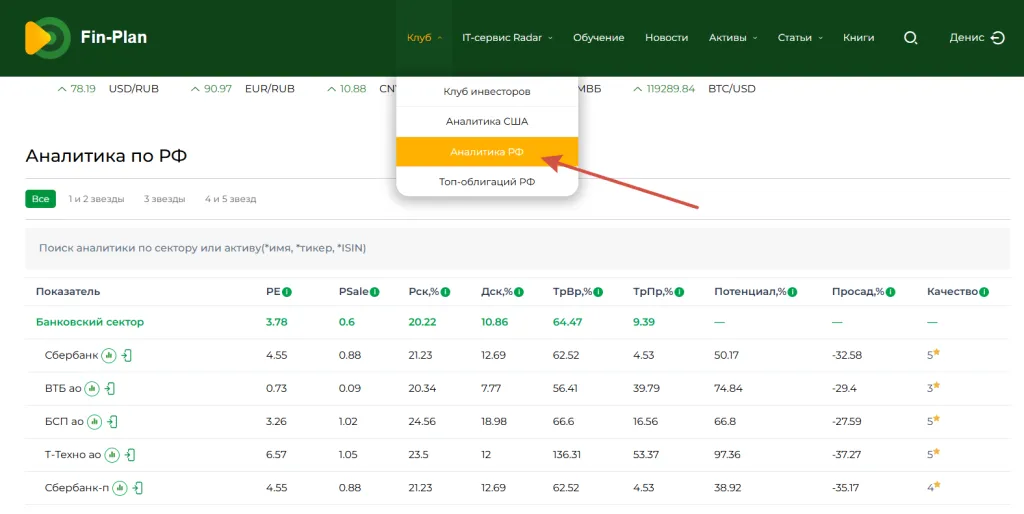Select 'Аналитика РФ' from the Клуб menu
Screen dimensions: 1024x514
[487, 152]
